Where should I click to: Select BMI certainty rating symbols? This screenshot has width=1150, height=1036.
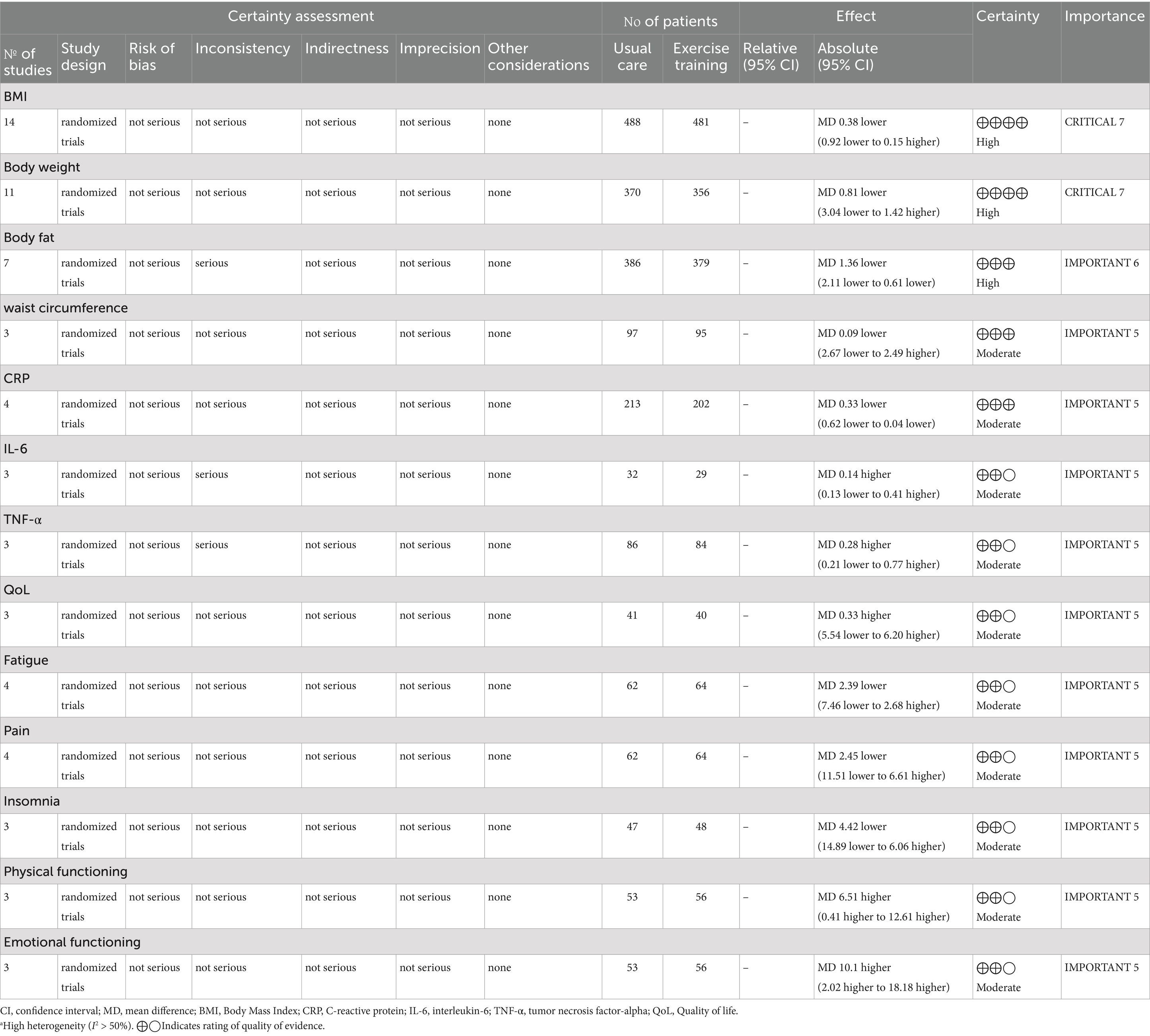(1002, 122)
